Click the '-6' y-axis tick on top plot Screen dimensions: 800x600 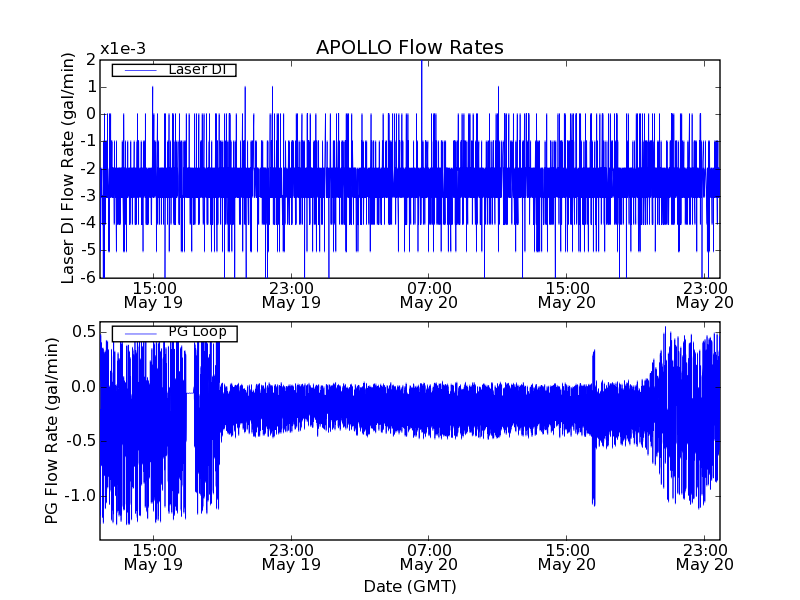[x=87, y=277]
